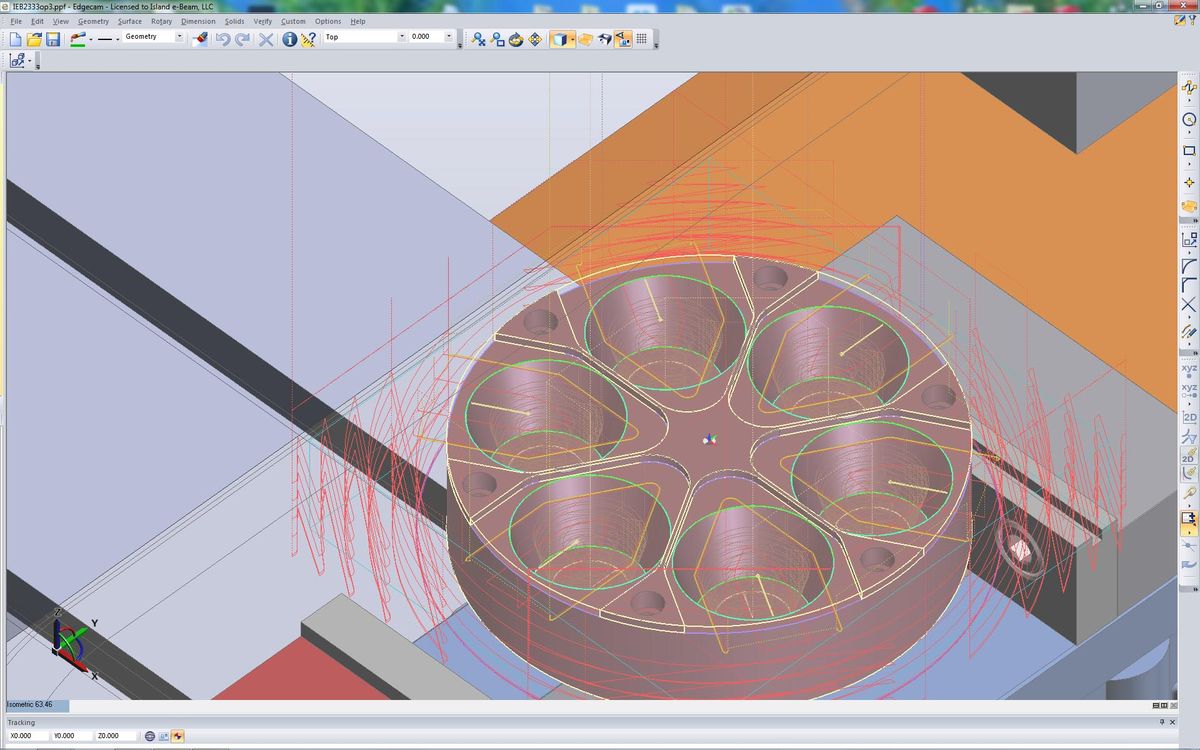The image size is (1200, 750).
Task: Click the upper 2D icon in right toolbar
Action: coord(1189,417)
